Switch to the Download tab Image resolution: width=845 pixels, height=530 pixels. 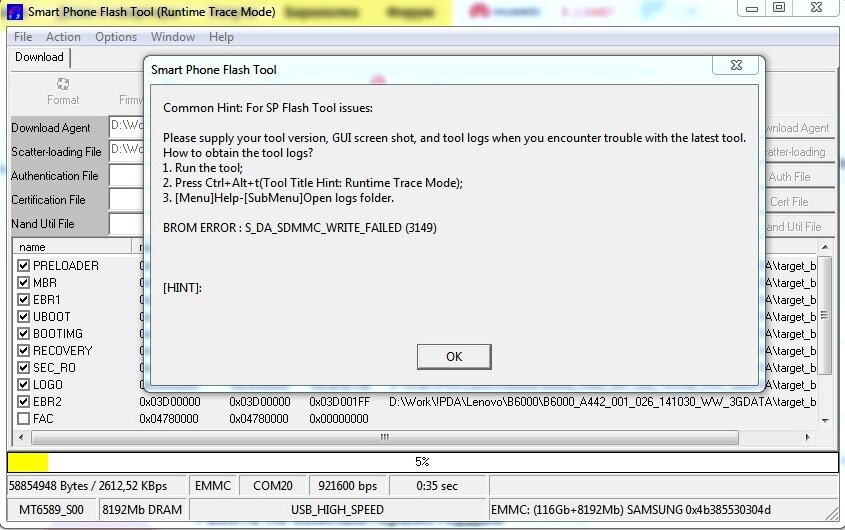tap(39, 57)
